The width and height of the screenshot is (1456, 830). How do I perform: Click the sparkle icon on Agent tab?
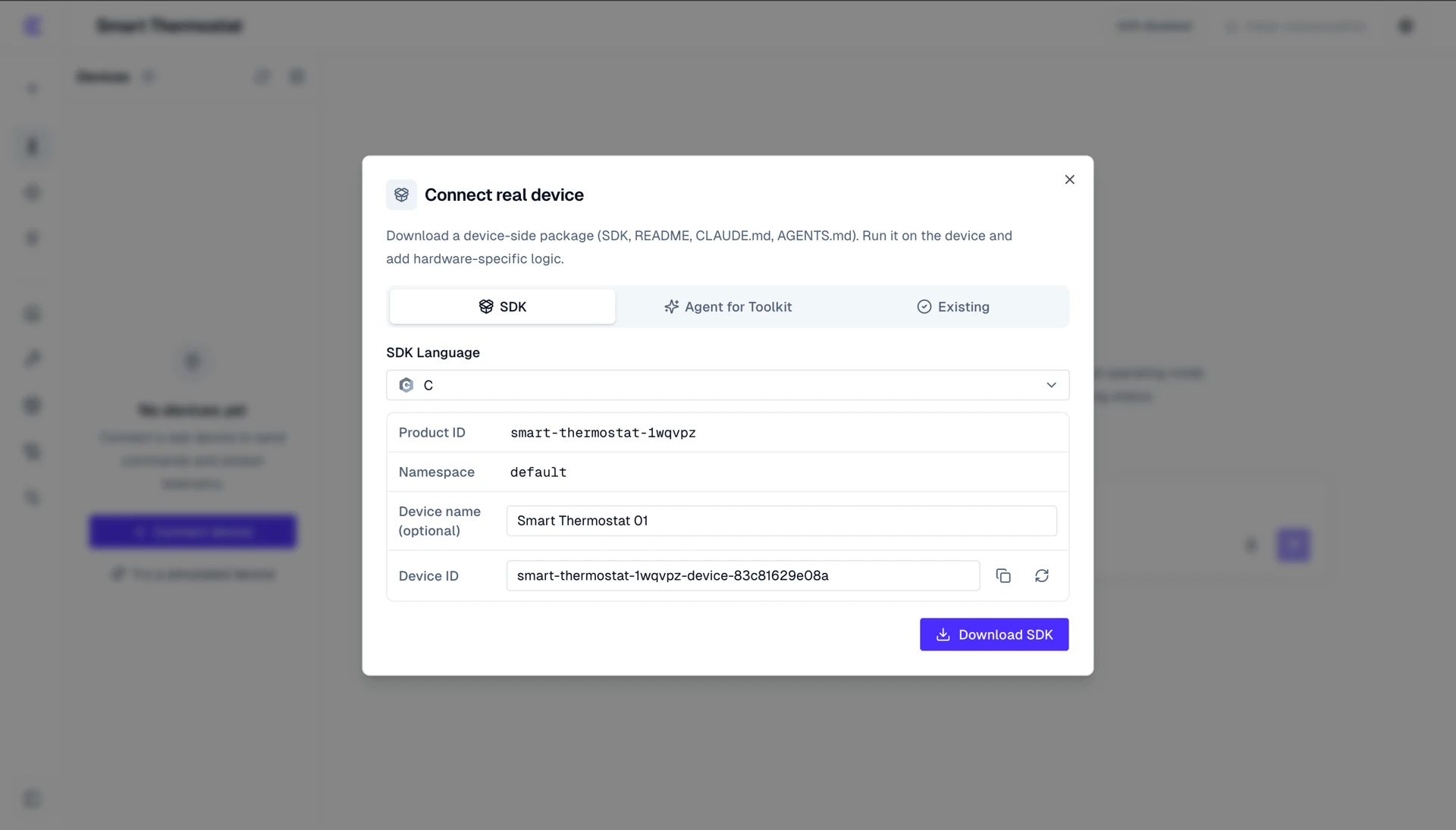[671, 307]
